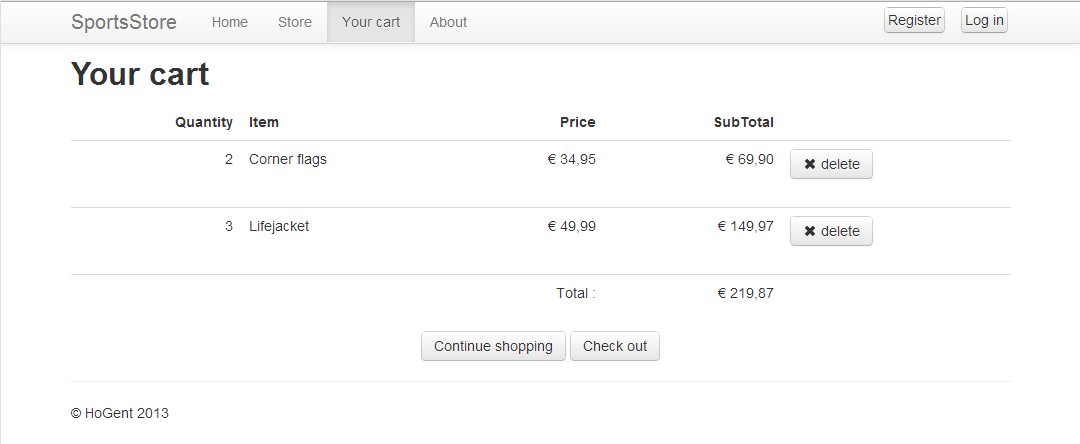Click the Quantity column header
Screen dimensions: 1080x444
pos(204,122)
